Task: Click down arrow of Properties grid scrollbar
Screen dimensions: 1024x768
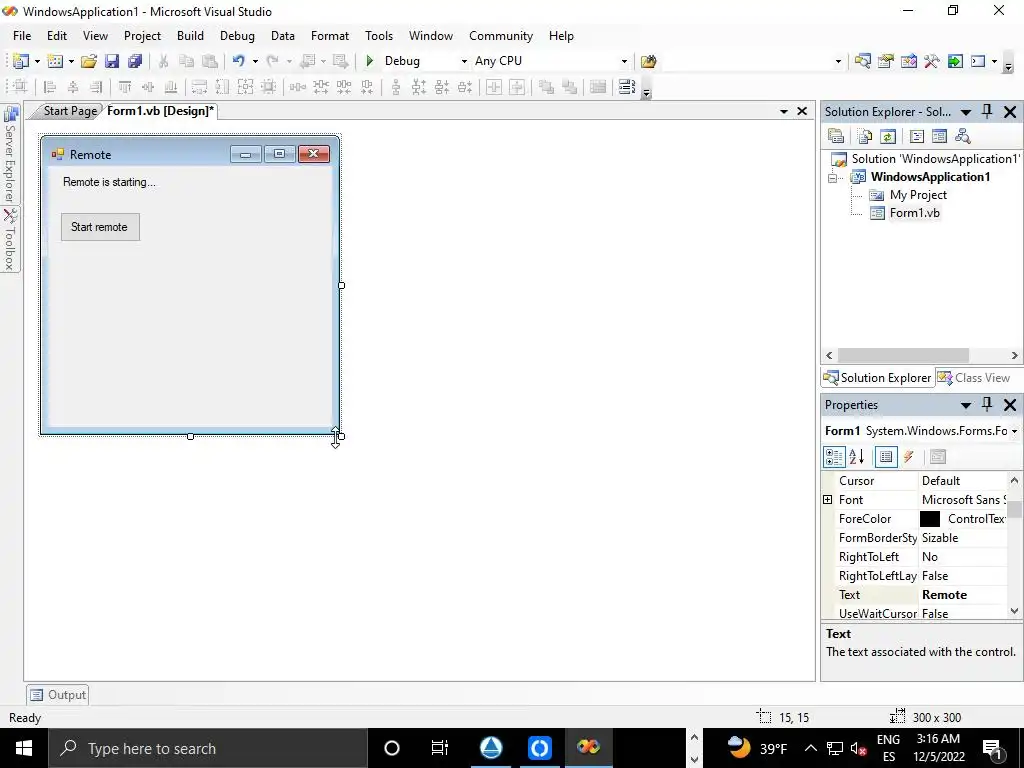Action: (1014, 611)
